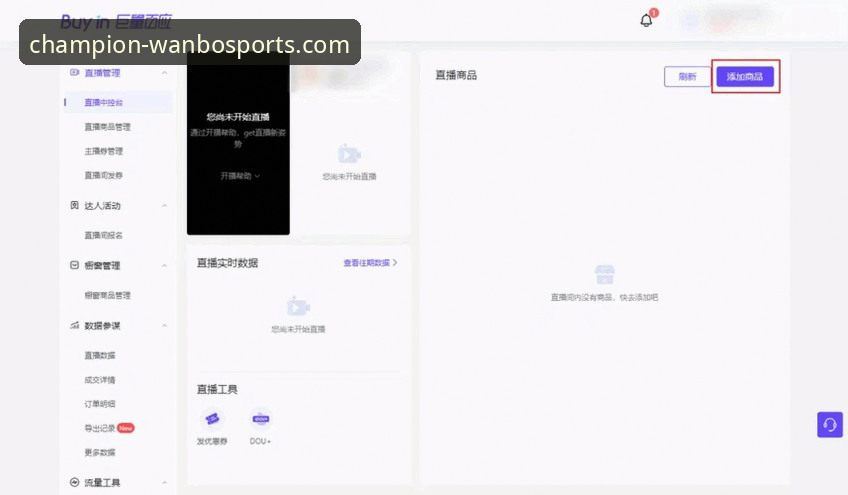Image resolution: width=848 pixels, height=495 pixels.
Task: Follow the 查看往期数据 link
Action: coord(370,263)
